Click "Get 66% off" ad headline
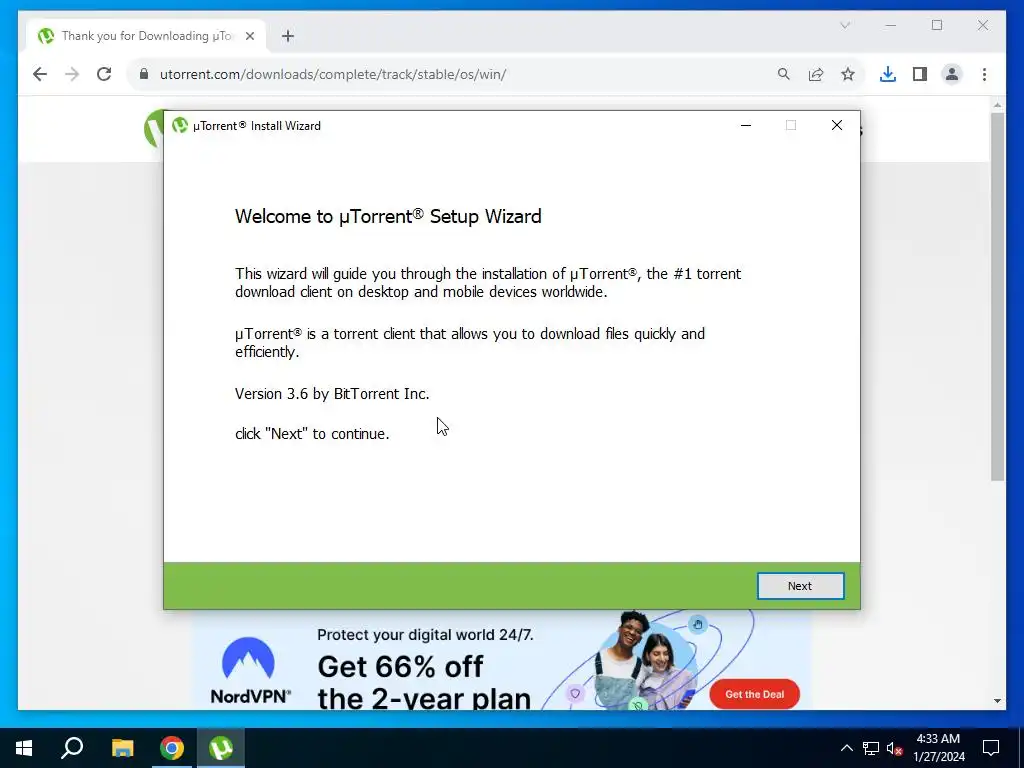The height and width of the screenshot is (768, 1024). pos(400,667)
